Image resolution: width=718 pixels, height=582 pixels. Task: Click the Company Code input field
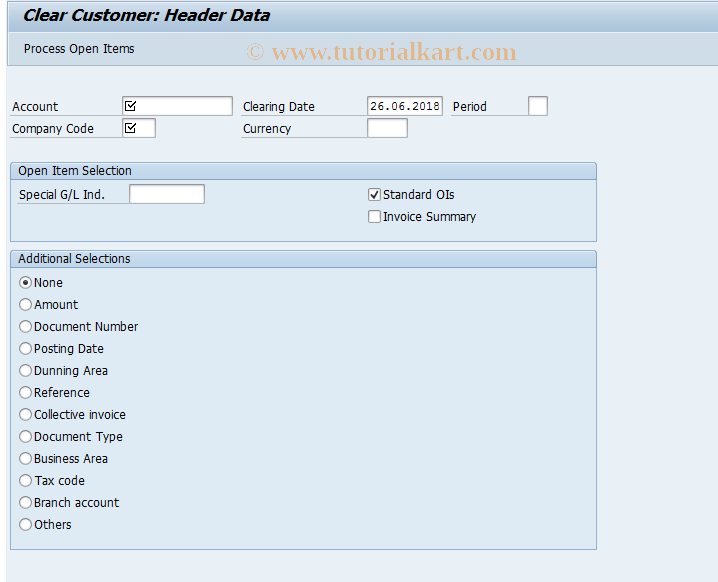tap(139, 128)
